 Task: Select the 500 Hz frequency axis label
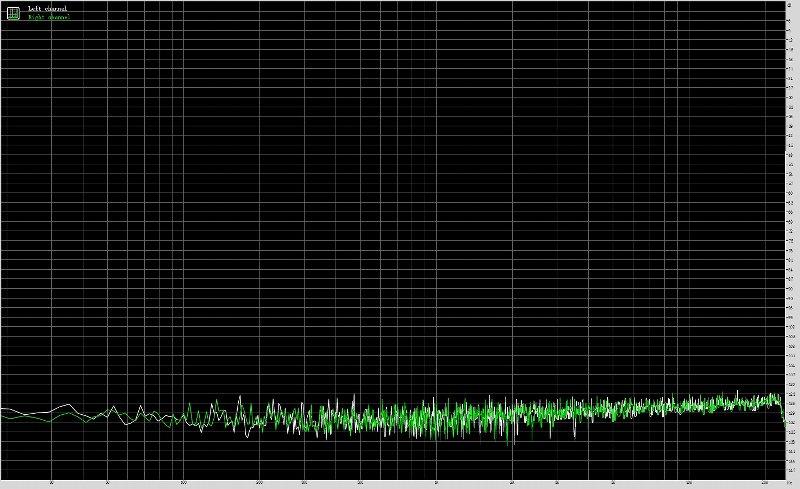tap(360, 484)
